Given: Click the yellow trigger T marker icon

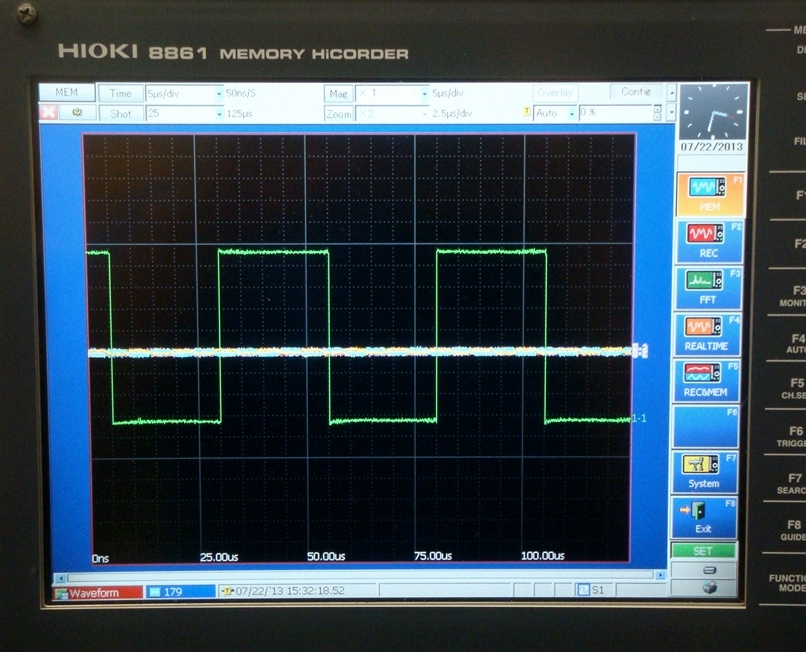Looking at the screenshot, I should (x=526, y=112).
